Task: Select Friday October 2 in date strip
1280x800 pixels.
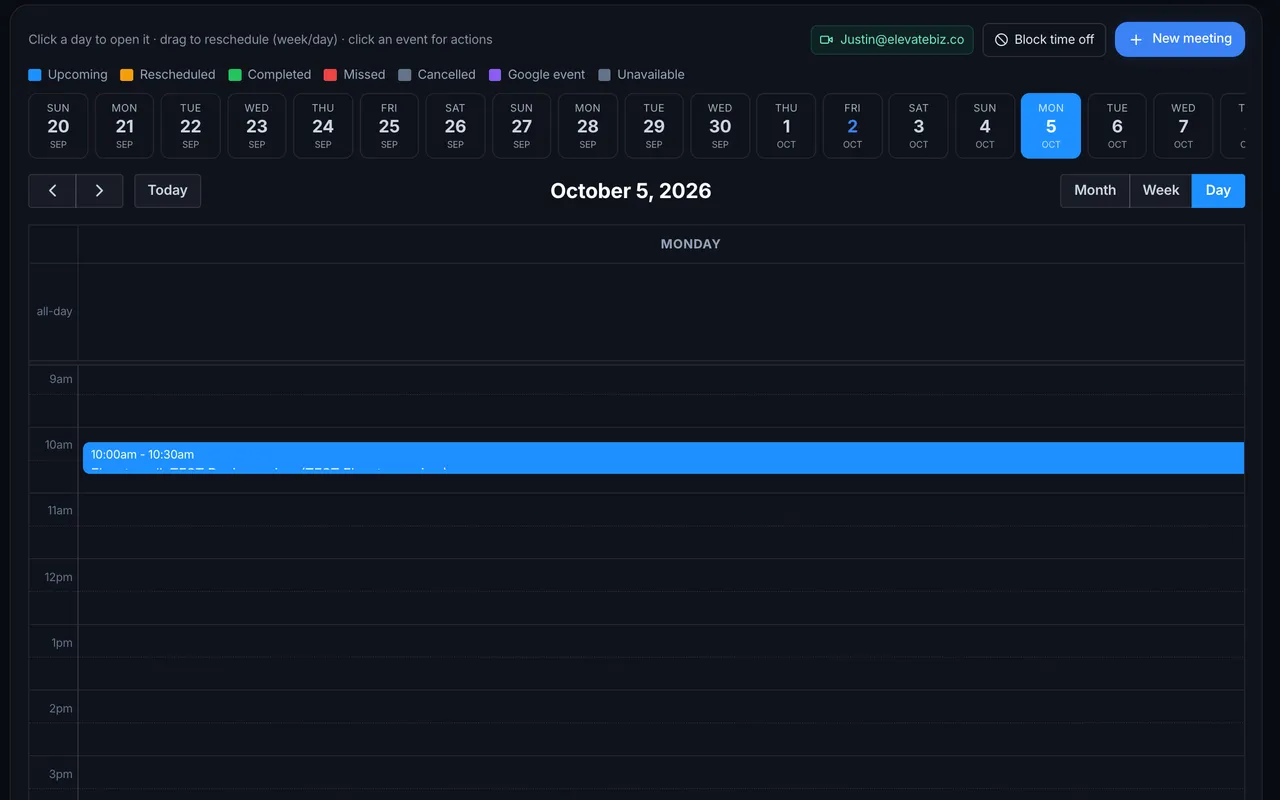Action: coord(852,126)
